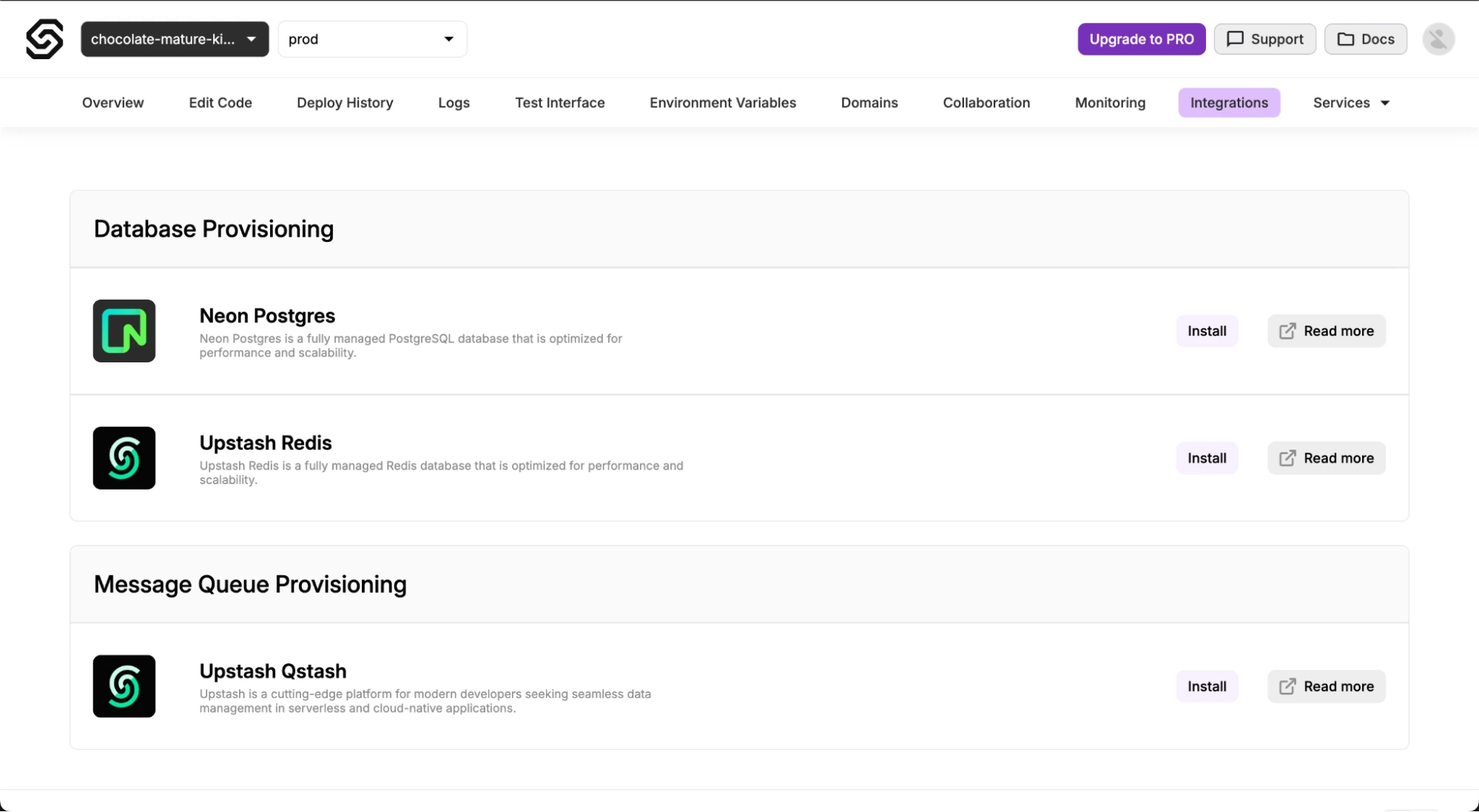Select the Integrations tab
Viewport: 1479px width, 812px height.
[1229, 103]
